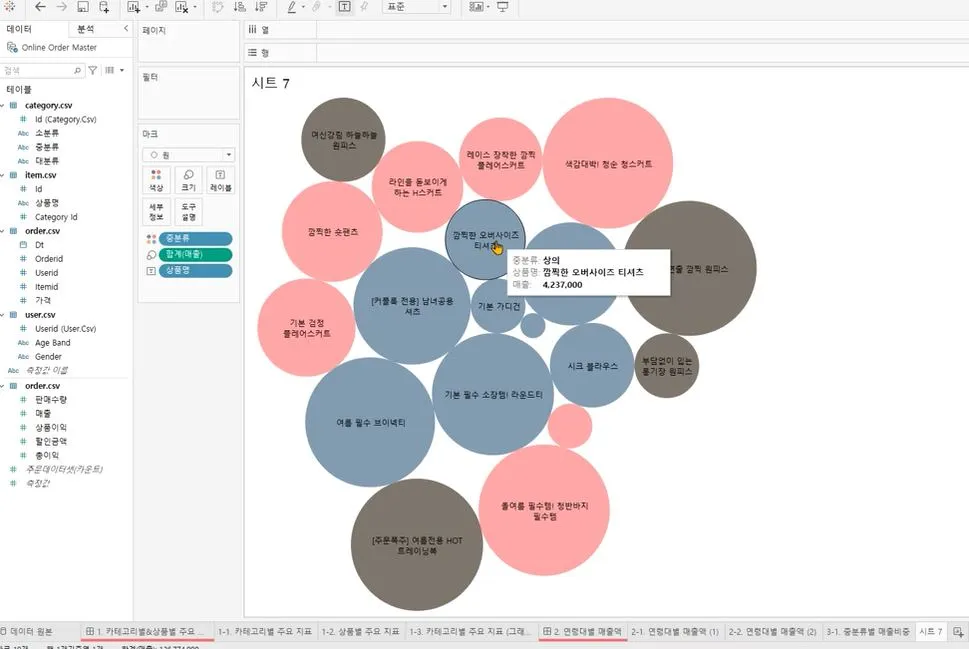Switch to the 분석 pane tab

[86, 29]
